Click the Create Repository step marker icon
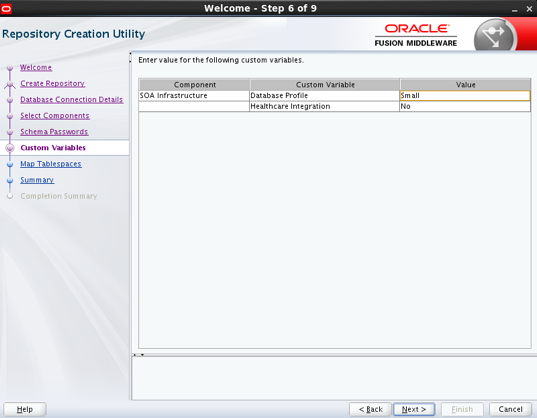537x418 pixels. click(10, 84)
